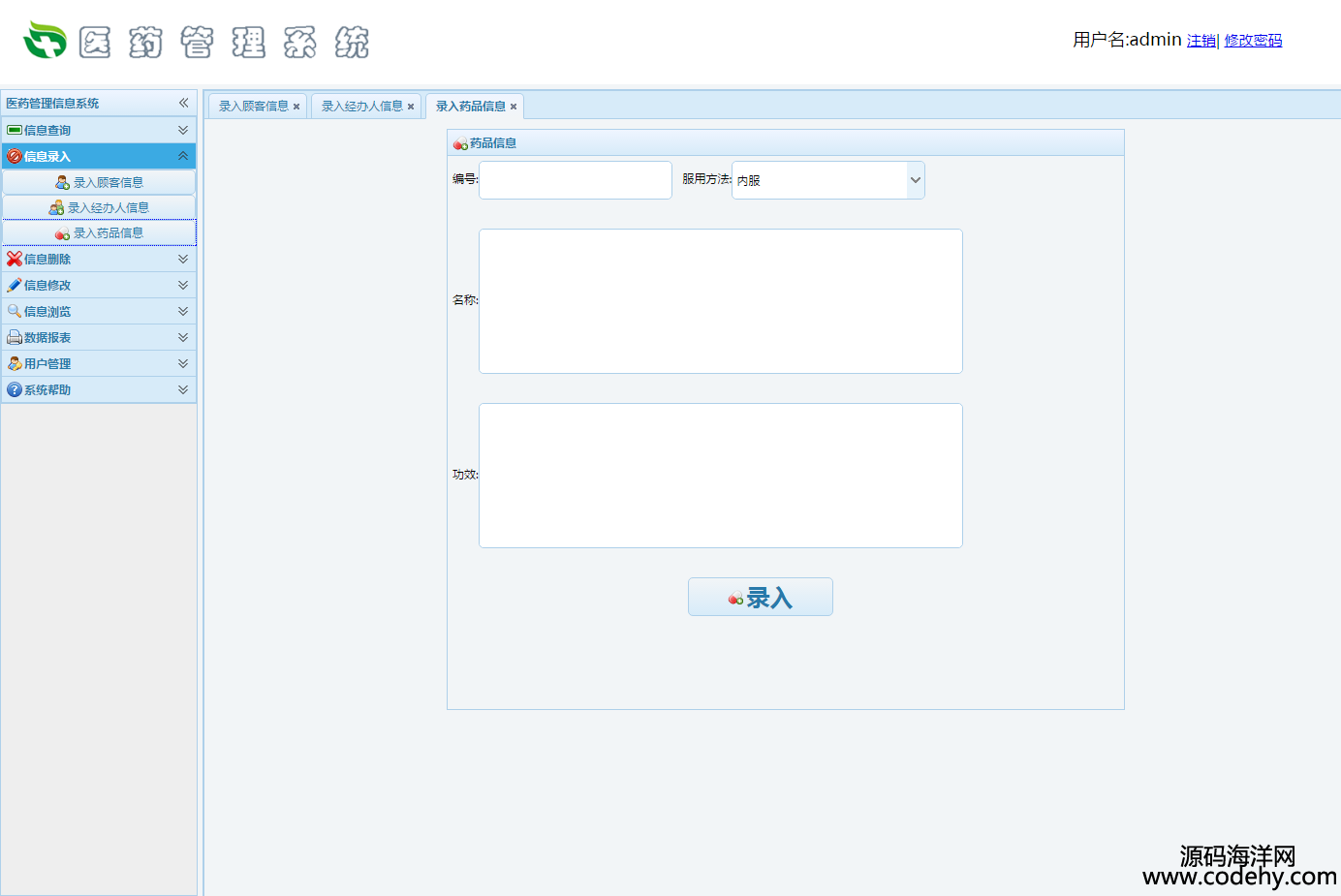This screenshot has height=896, width=1341.
Task: Expand the 数据报表 accordion section
Action: click(183, 337)
